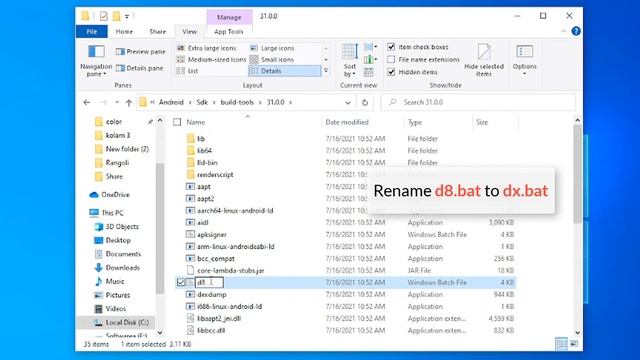Open the File menu
Viewport: 640px width, 360px height.
[x=92, y=31]
